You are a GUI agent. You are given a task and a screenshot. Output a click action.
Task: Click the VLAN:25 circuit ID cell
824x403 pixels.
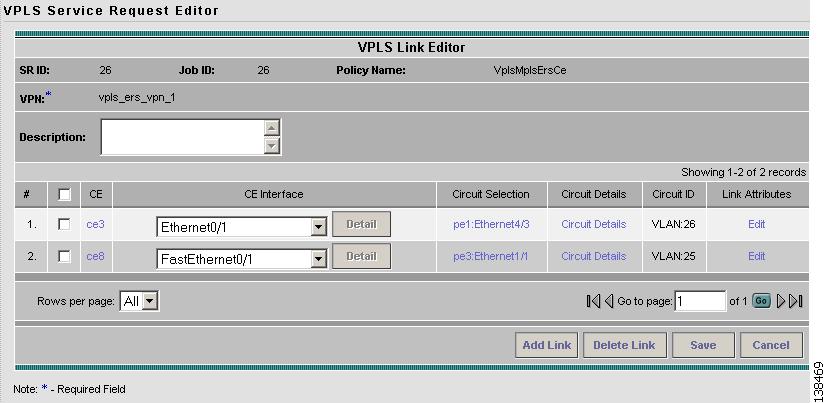[x=674, y=256]
